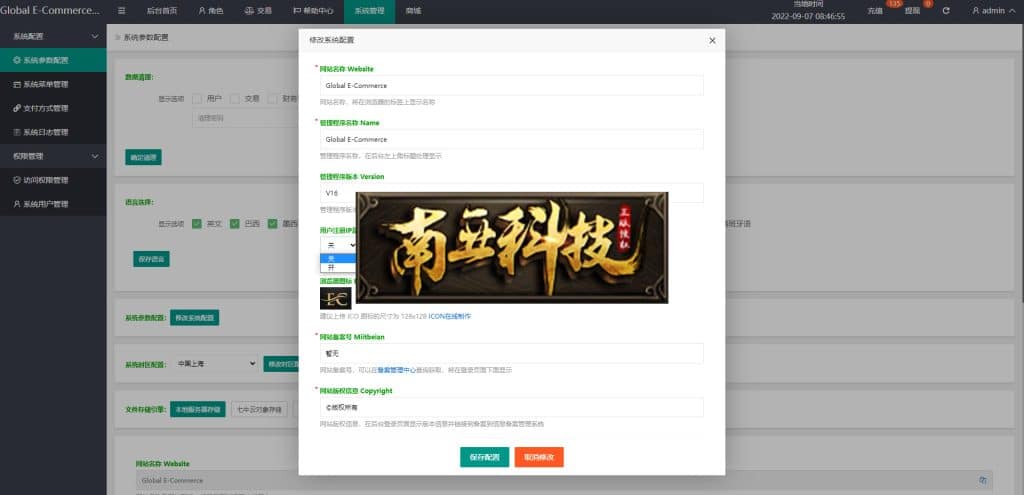Toggle the hamburger sidebar collapse icon
This screenshot has width=1024, height=495.
coord(122,10)
